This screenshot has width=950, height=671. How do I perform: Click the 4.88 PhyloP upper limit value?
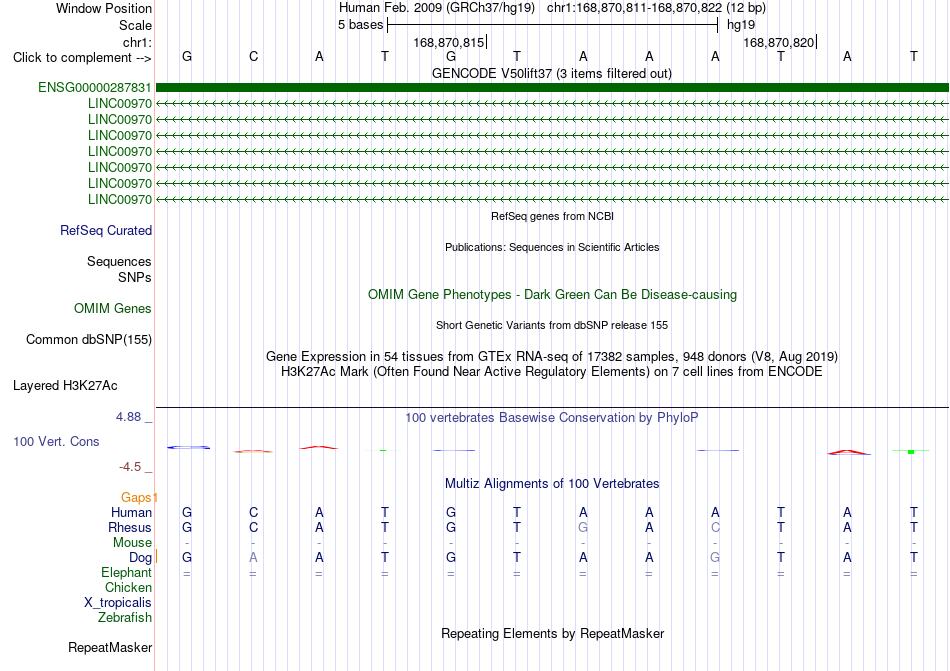[x=128, y=417]
